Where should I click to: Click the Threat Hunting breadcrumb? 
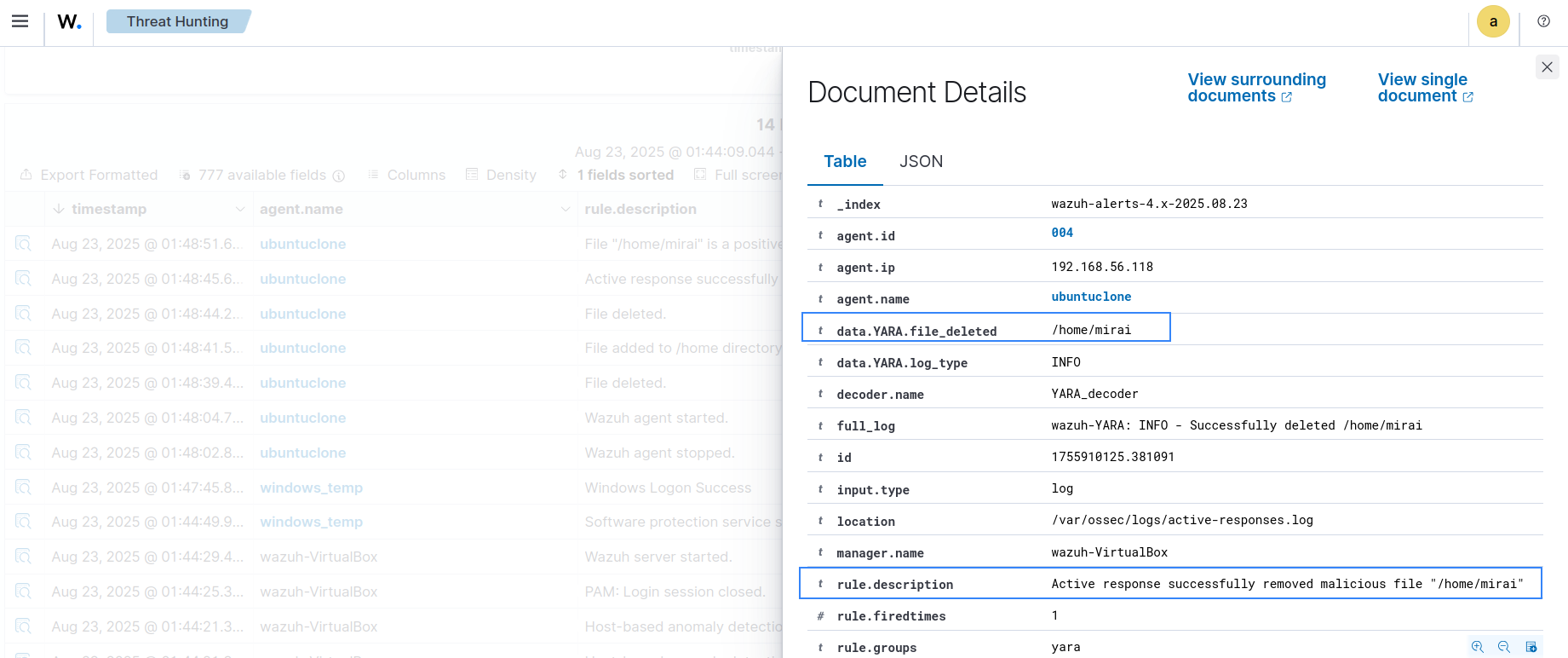pyautogui.click(x=177, y=21)
